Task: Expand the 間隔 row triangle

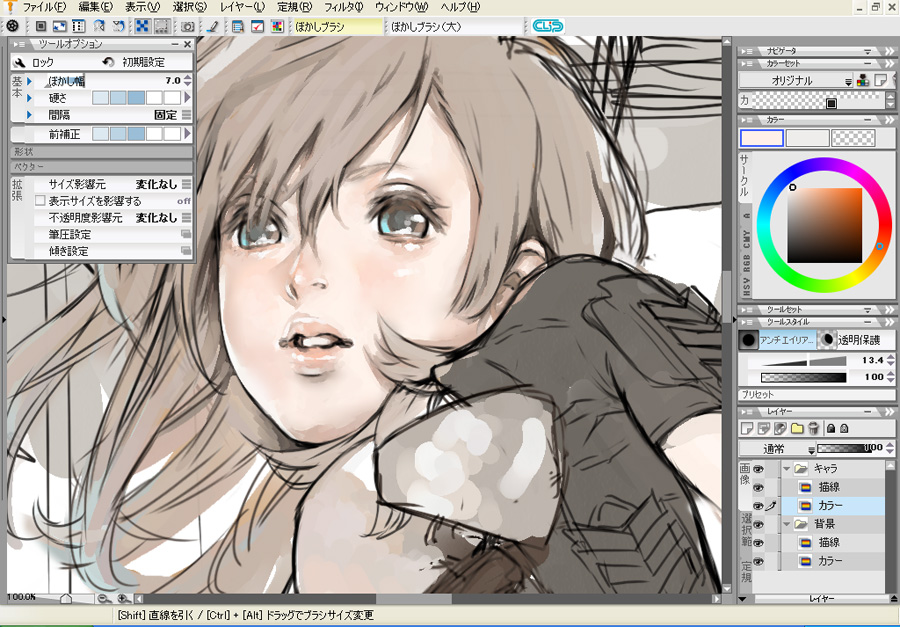Action: pyautogui.click(x=29, y=115)
